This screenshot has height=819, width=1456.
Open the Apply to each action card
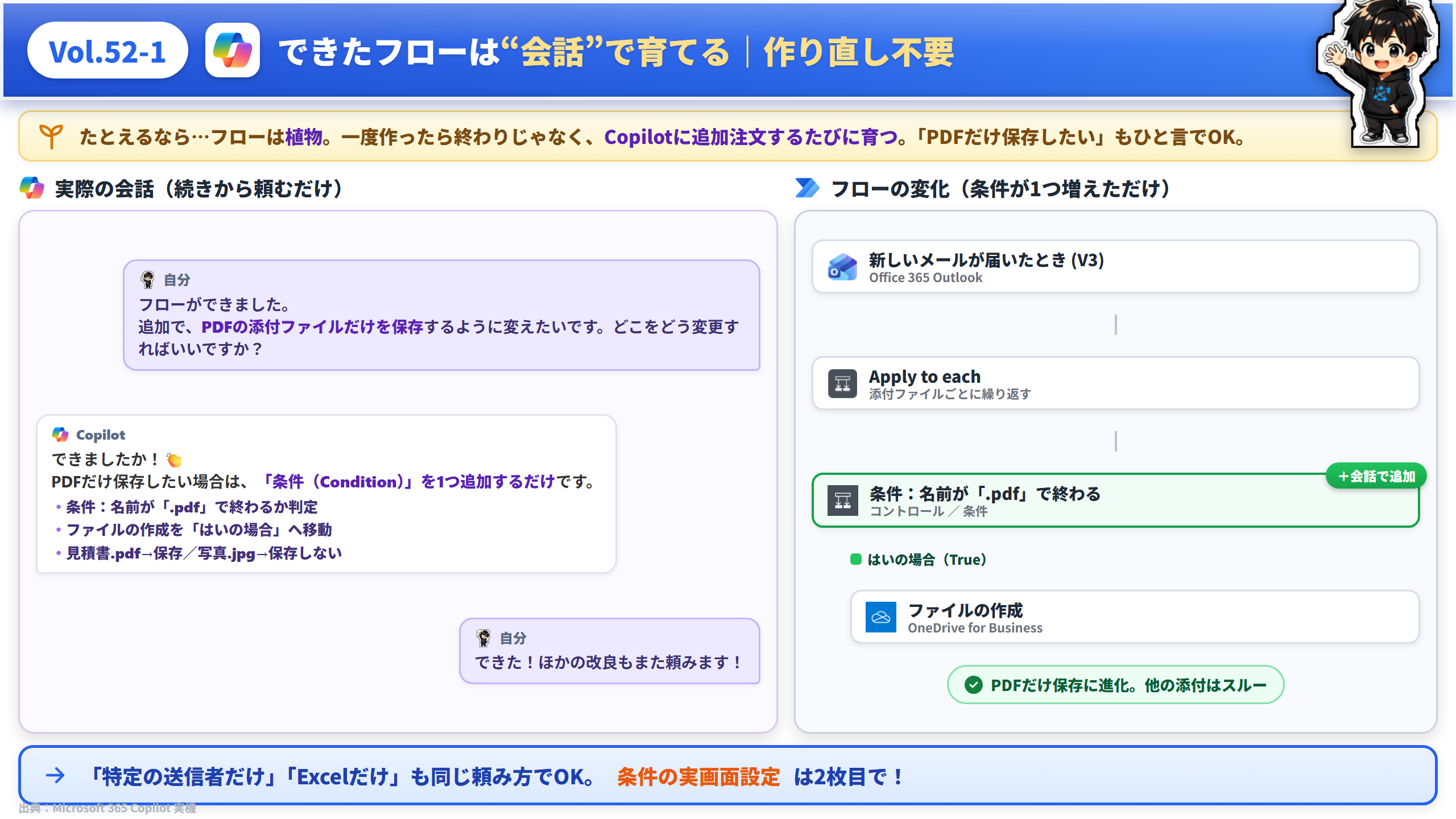coord(1115,383)
